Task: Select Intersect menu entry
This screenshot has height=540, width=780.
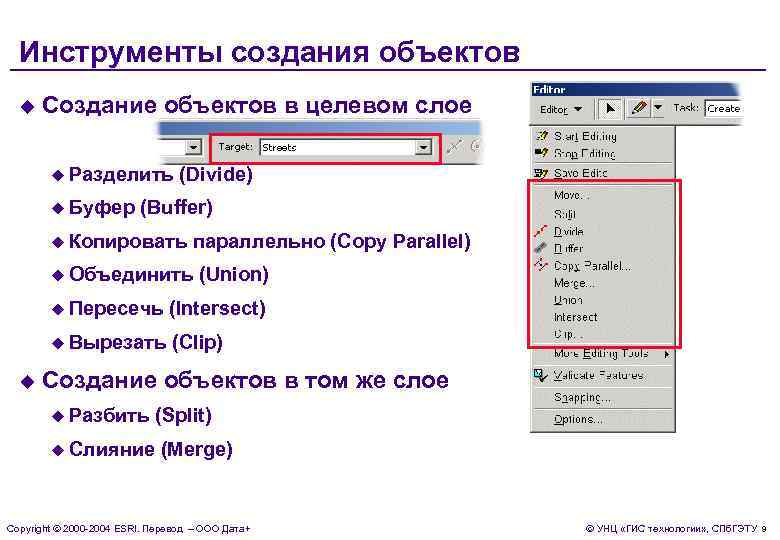Action: pyautogui.click(x=576, y=317)
